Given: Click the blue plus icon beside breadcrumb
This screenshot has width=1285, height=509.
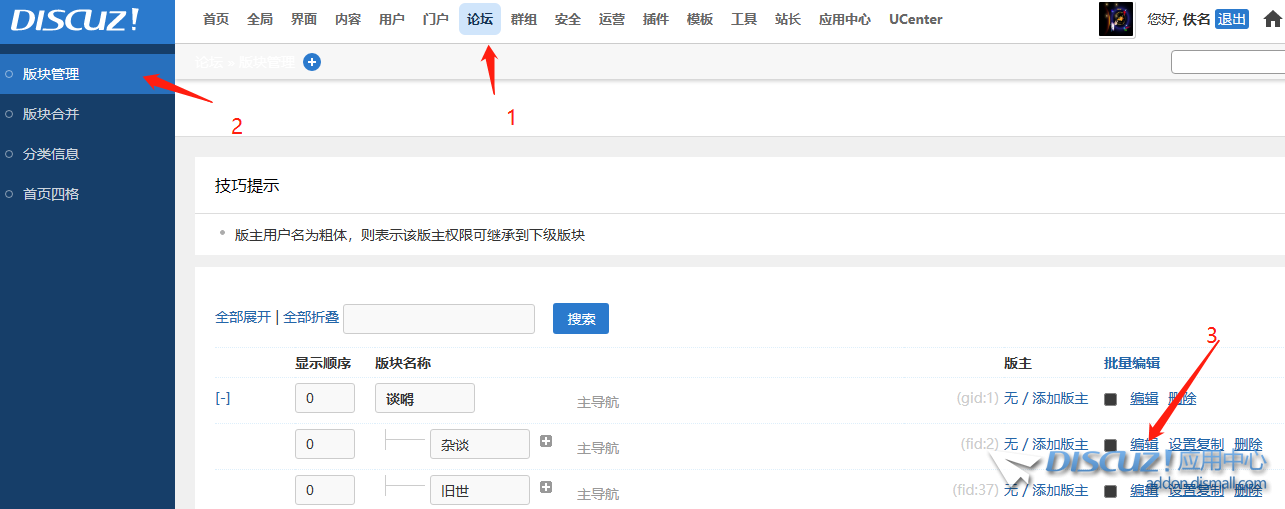Looking at the screenshot, I should tap(312, 62).
